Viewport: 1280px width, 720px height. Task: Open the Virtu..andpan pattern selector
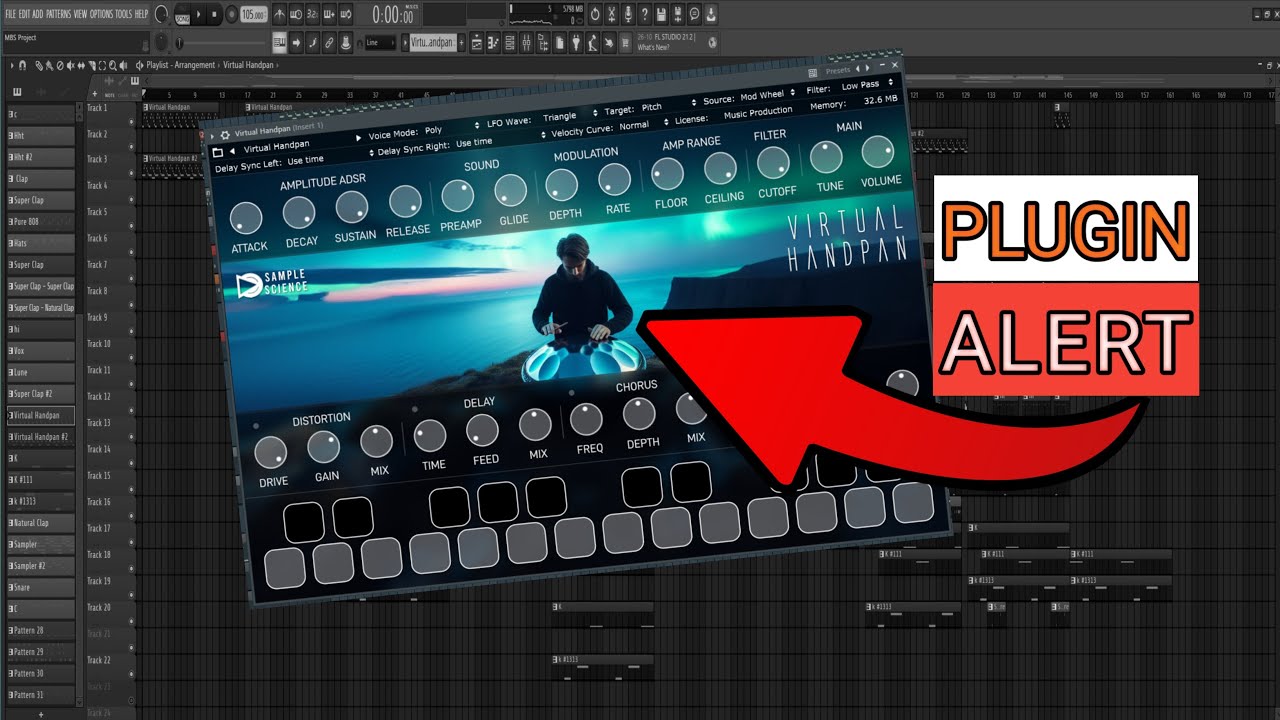[x=432, y=43]
